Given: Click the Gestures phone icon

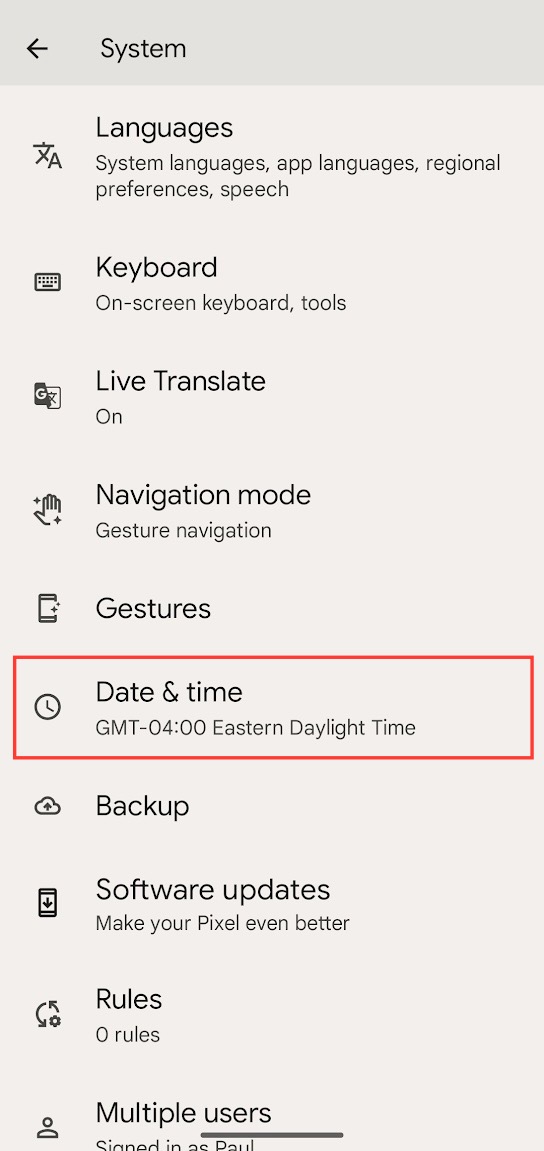Looking at the screenshot, I should (x=48, y=609).
